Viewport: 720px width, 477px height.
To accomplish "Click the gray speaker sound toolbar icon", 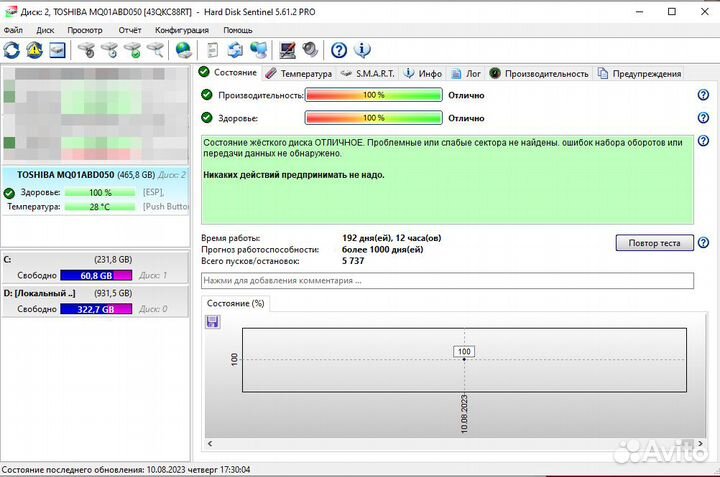I will click(310, 50).
